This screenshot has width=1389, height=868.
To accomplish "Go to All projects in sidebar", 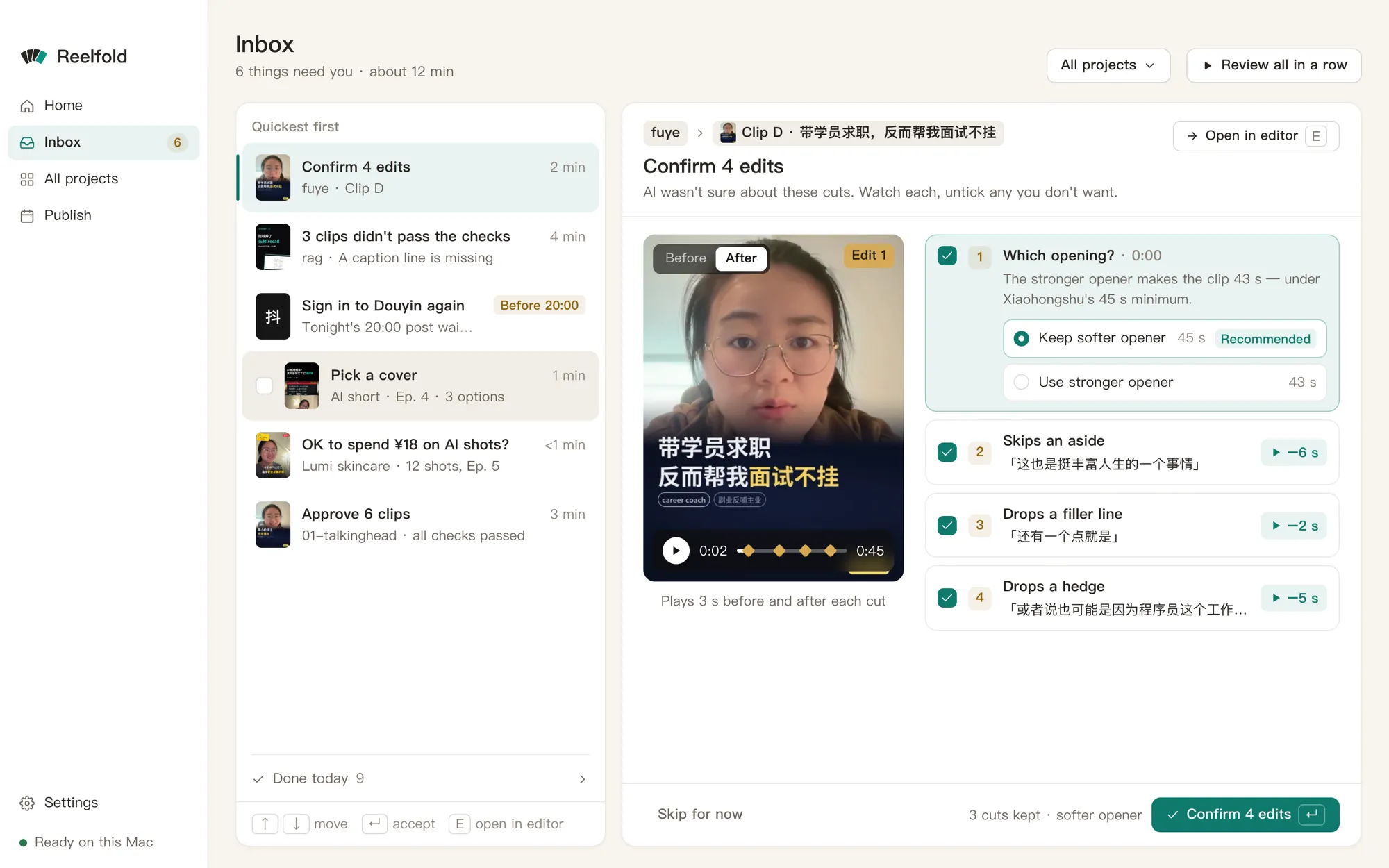I will [x=103, y=179].
